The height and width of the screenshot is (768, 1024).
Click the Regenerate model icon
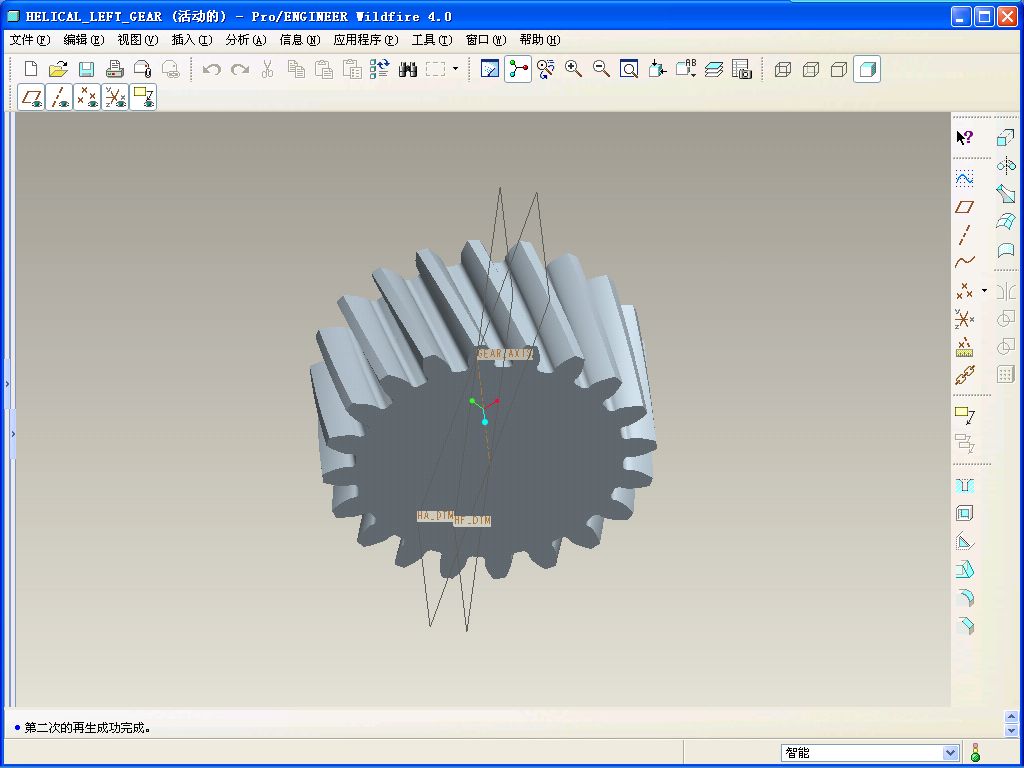click(x=379, y=69)
